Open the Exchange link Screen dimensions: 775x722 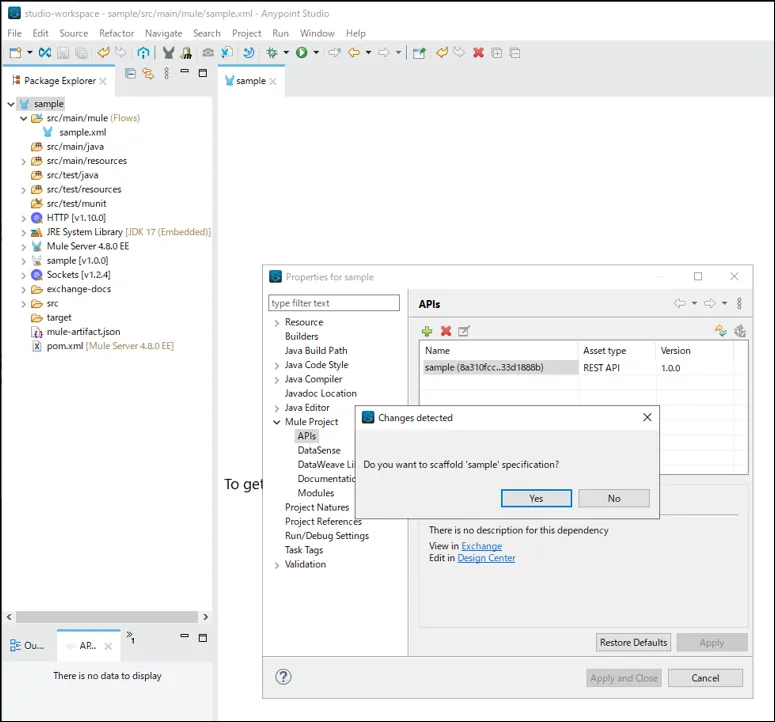coord(481,546)
